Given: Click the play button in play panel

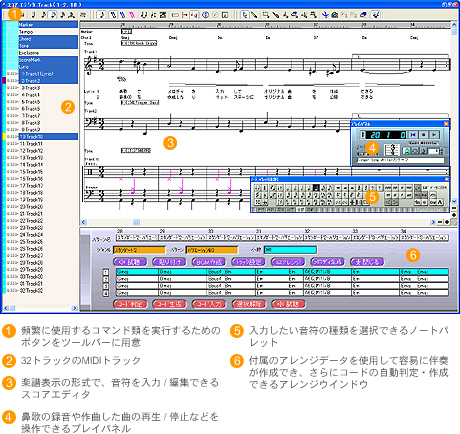Looking at the screenshot, I should point(434,135).
